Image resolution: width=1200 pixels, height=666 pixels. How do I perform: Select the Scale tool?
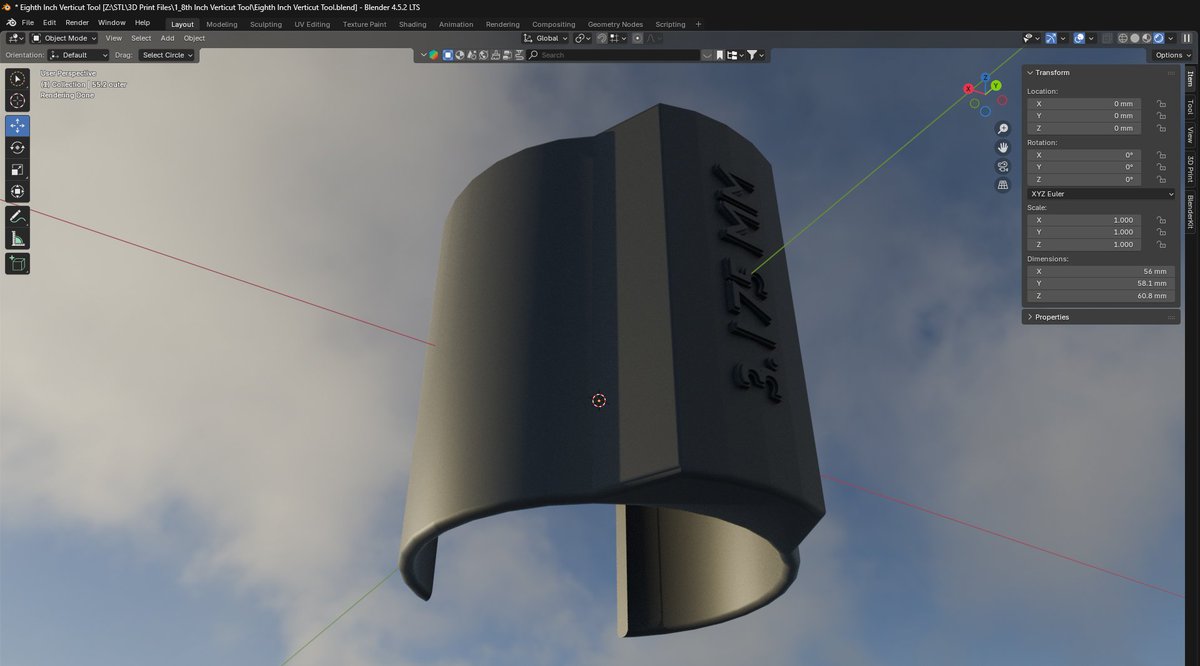(x=18, y=170)
